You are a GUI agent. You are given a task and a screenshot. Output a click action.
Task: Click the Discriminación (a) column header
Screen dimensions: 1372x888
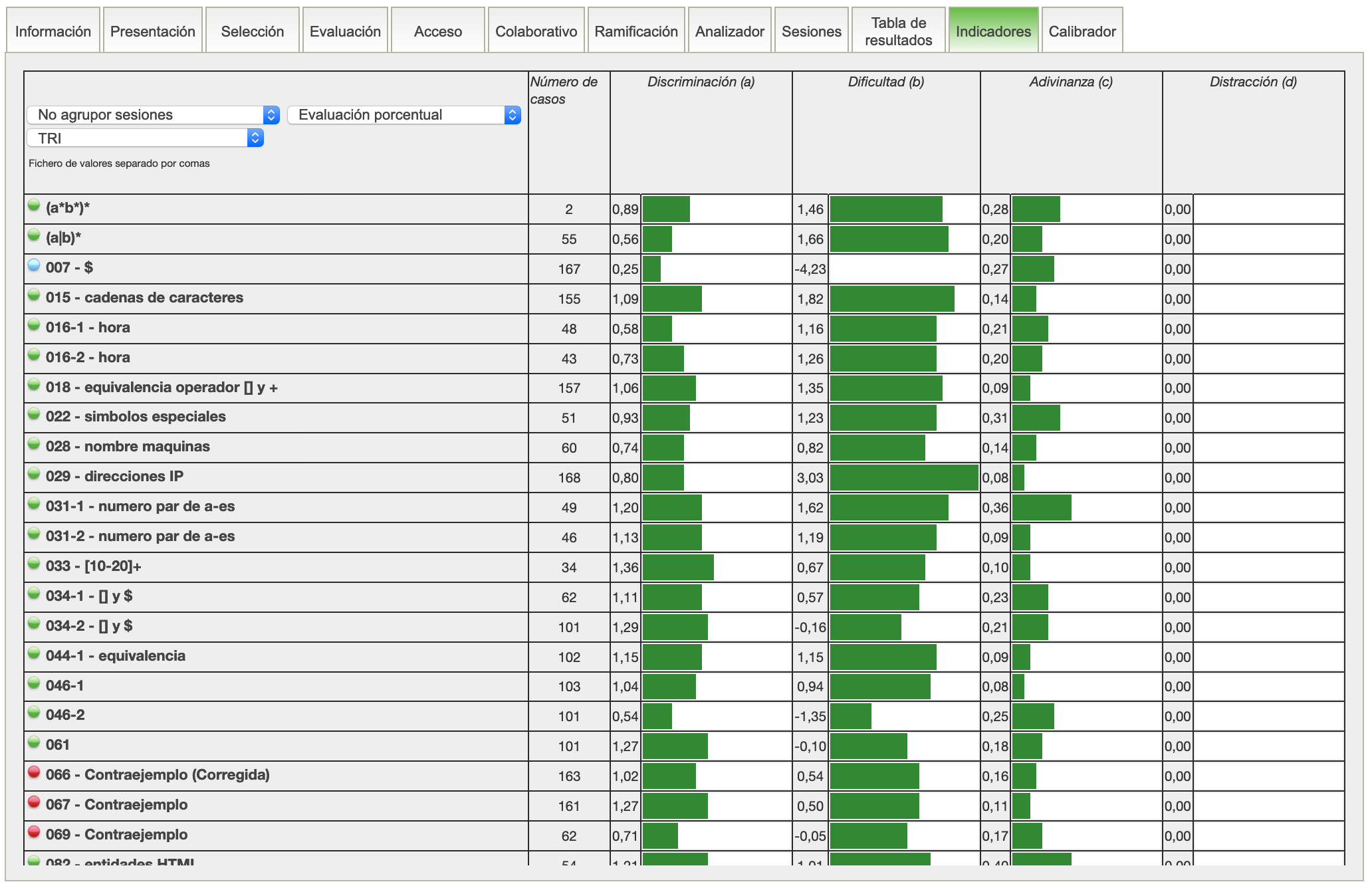[701, 82]
